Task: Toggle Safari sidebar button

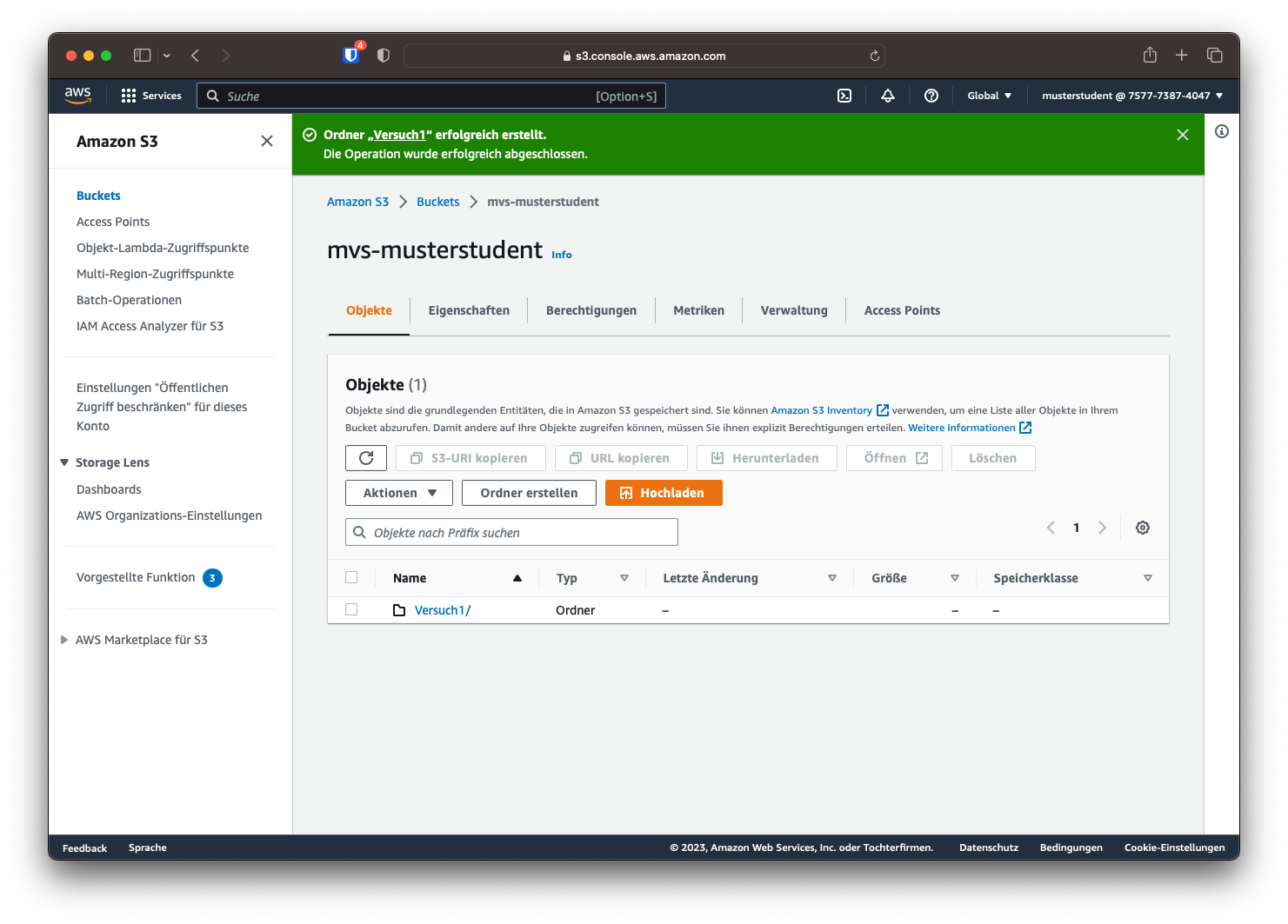Action: 142,56
